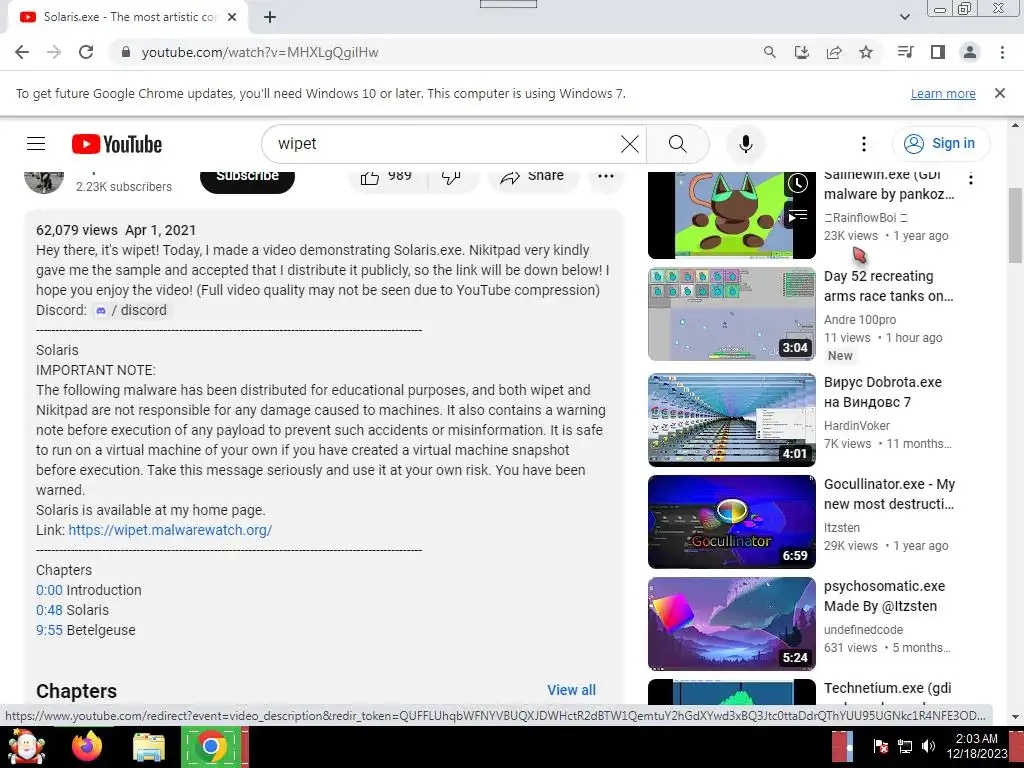Open Day 52 recreating arms race thumbnail
This screenshot has width=1024, height=768.
click(x=731, y=313)
